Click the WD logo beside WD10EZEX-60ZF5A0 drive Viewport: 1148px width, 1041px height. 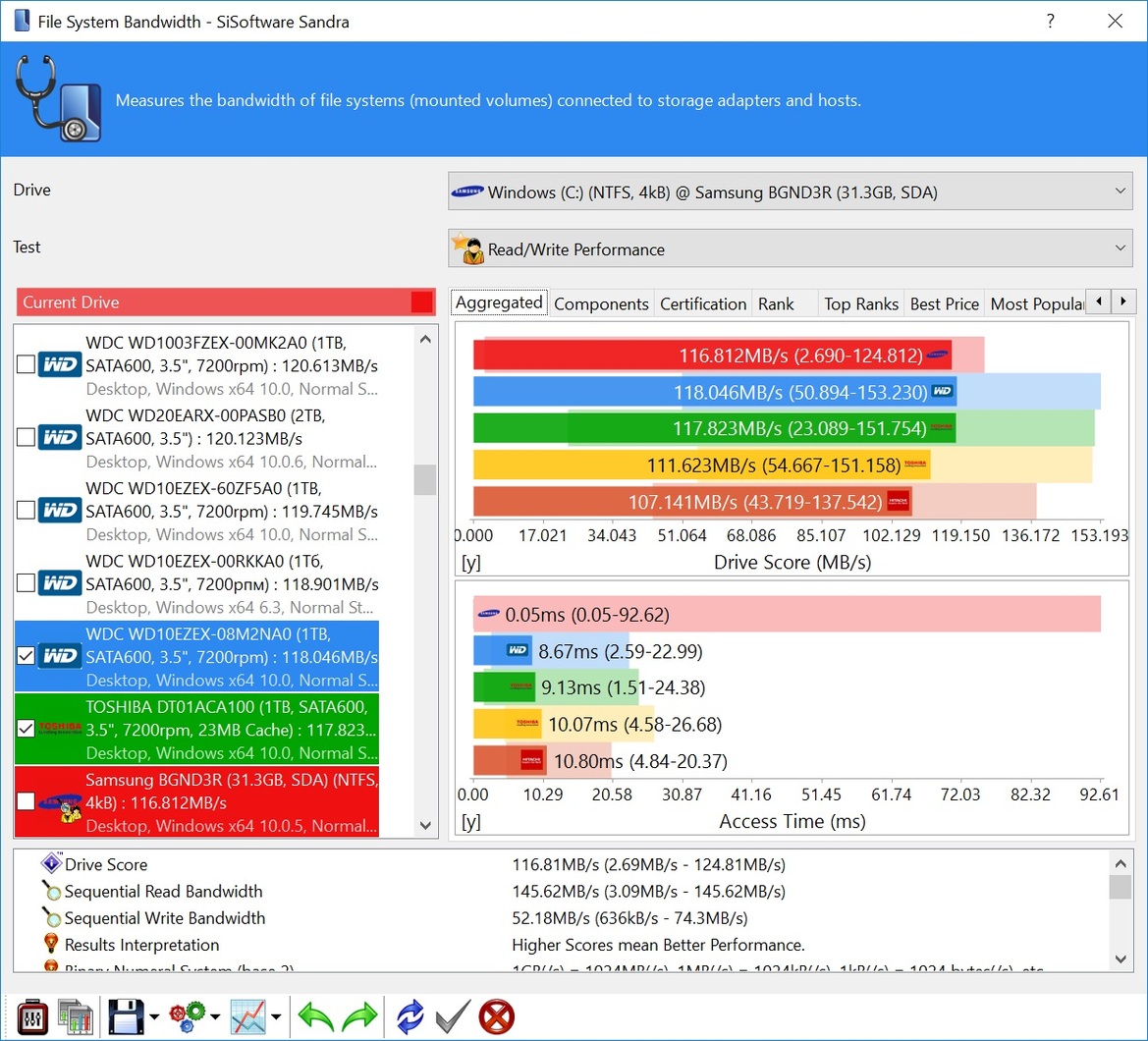60,510
